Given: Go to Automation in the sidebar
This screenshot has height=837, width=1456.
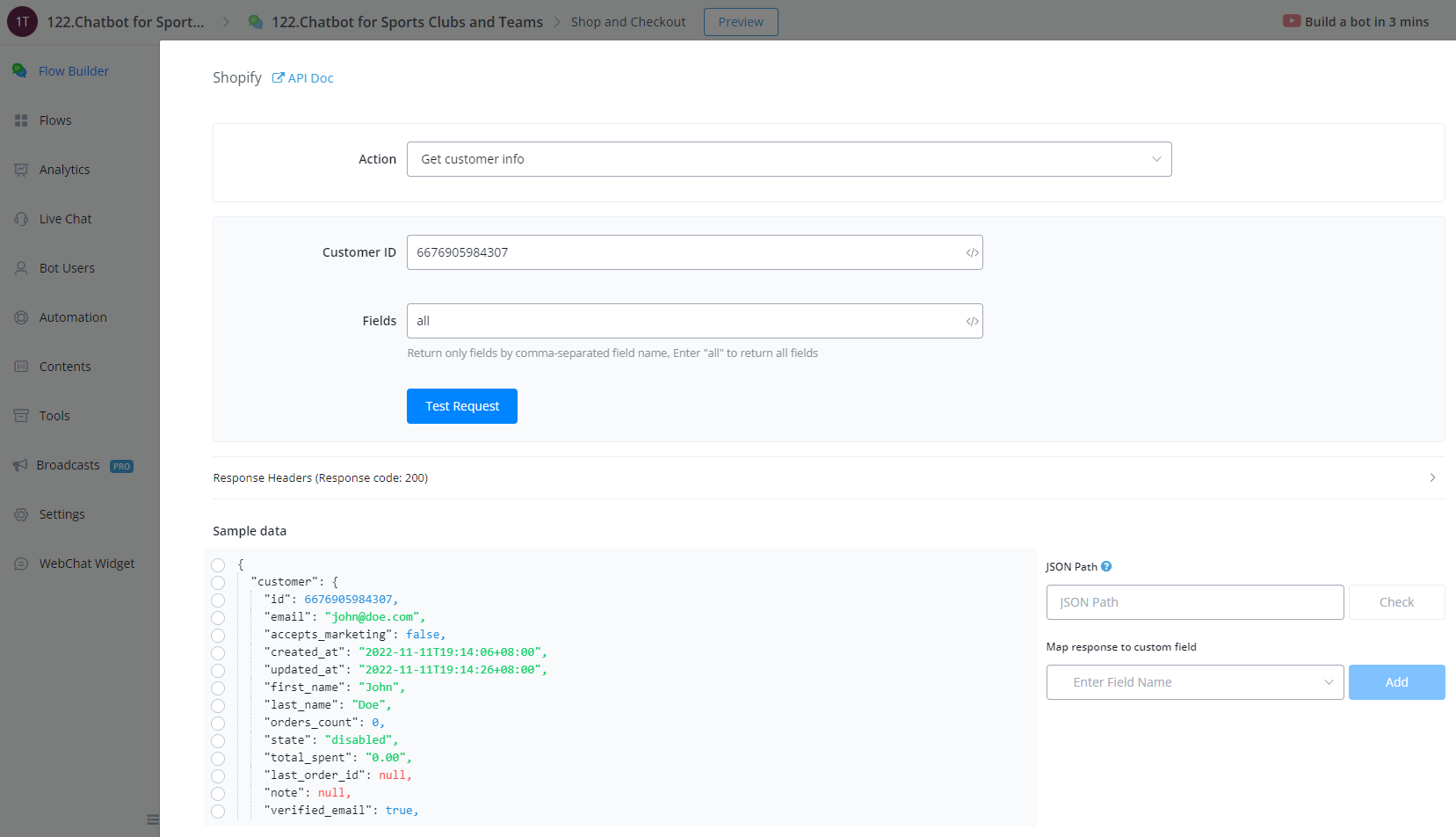Looking at the screenshot, I should click(x=72, y=317).
